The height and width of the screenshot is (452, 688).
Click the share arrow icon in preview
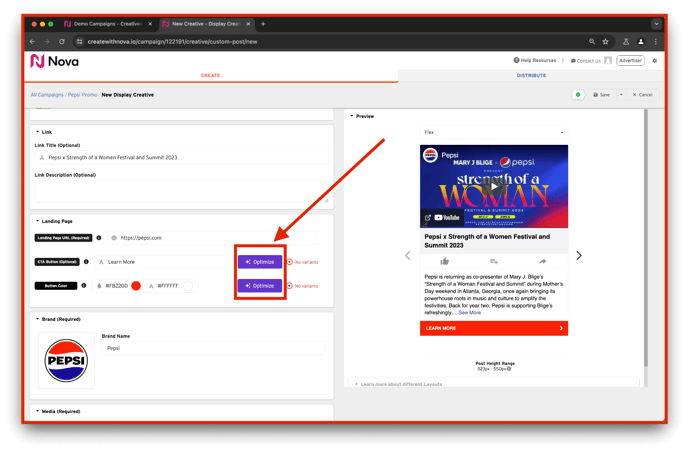tap(542, 261)
